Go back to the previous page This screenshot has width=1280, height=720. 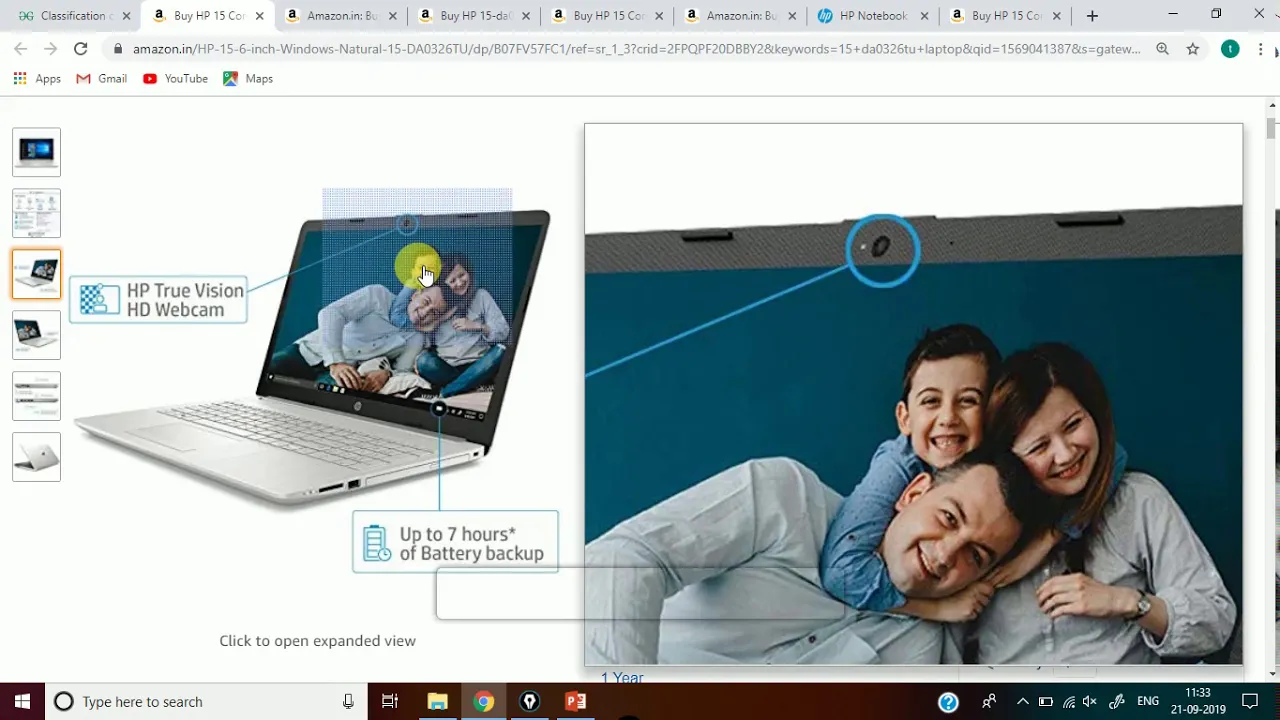pyautogui.click(x=20, y=49)
